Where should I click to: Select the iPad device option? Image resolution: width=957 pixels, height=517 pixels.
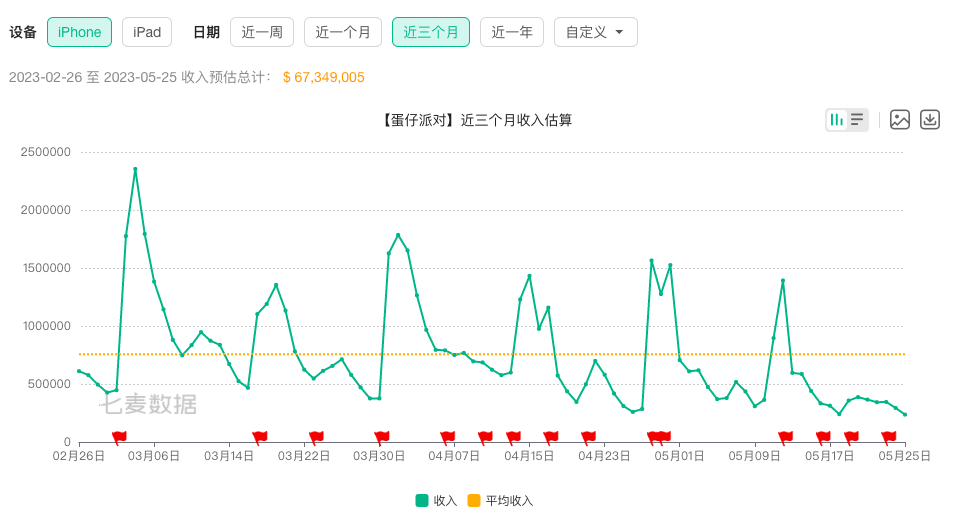147,32
